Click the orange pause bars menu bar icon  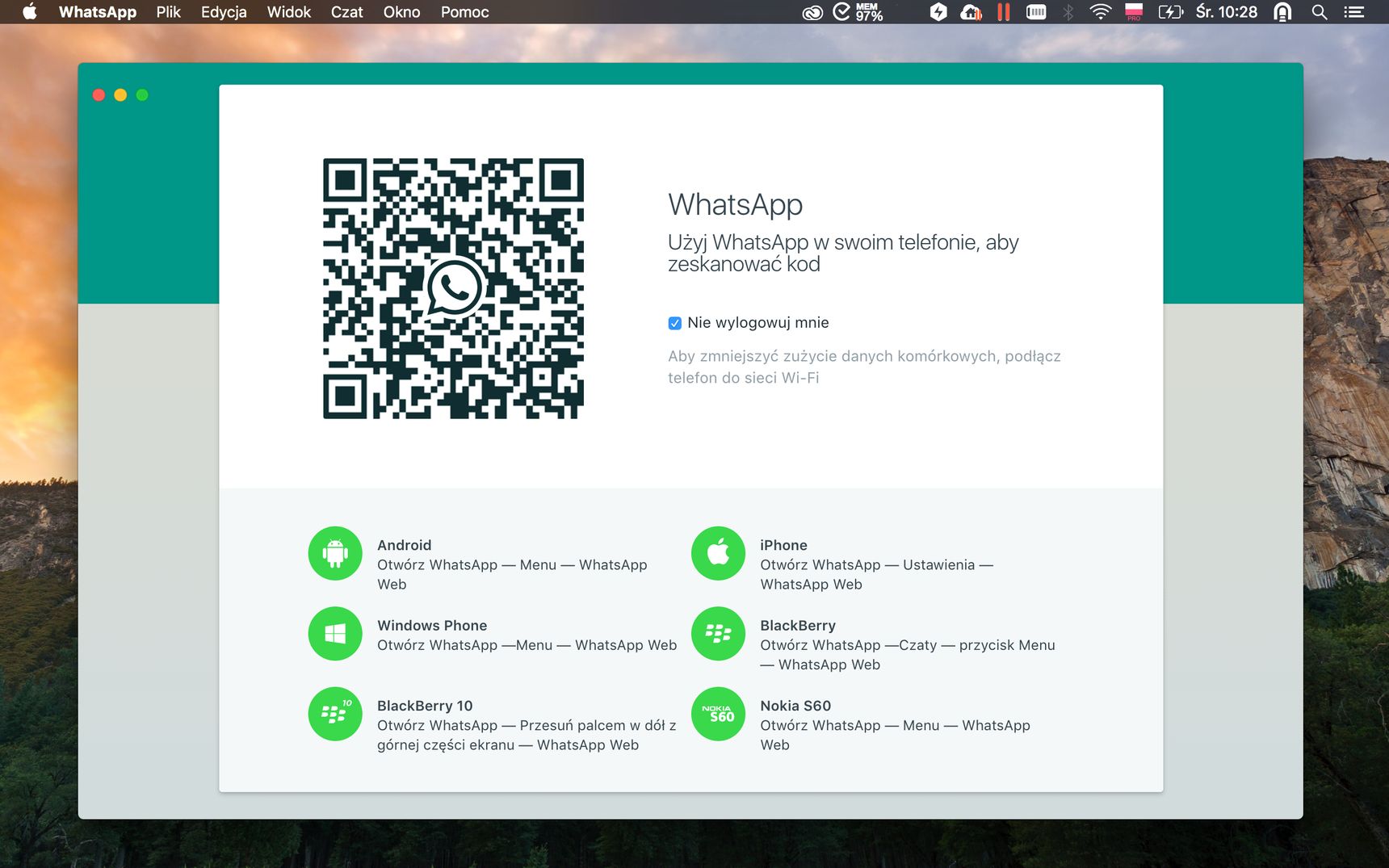pyautogui.click(x=1004, y=12)
